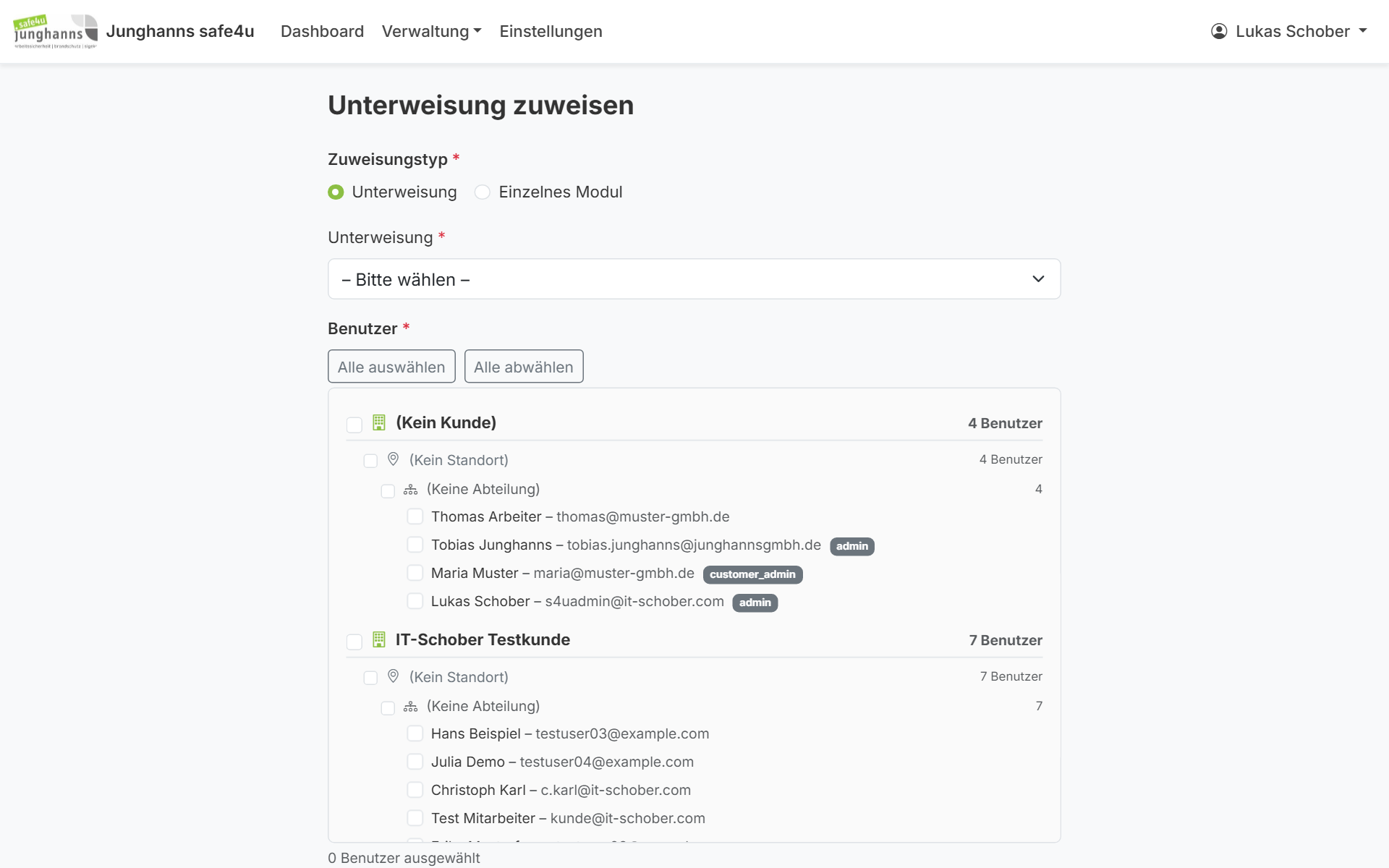The image size is (1389, 868).
Task: Click the c.karl@it-schober.com label text
Action: pos(616,790)
